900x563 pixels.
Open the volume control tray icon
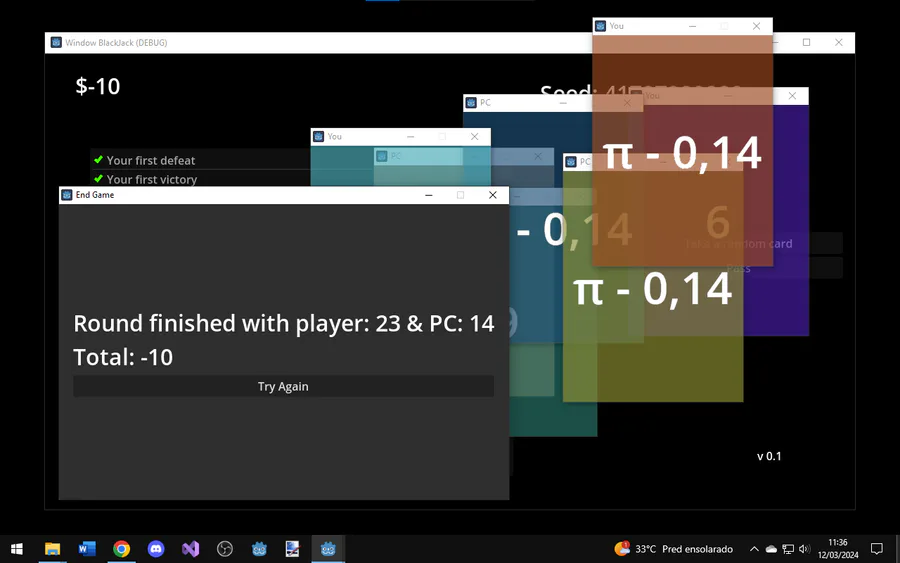click(804, 549)
